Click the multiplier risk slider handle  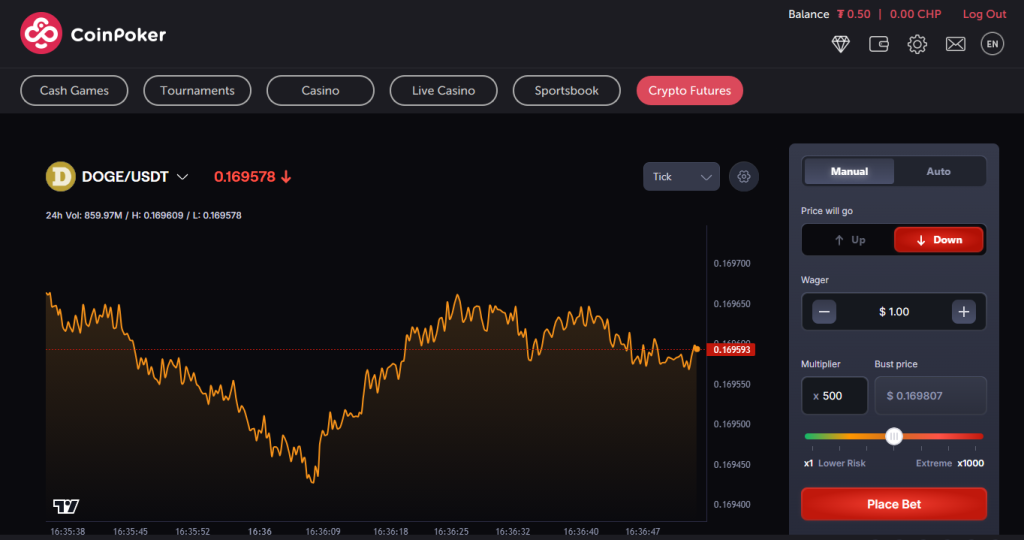(x=894, y=436)
